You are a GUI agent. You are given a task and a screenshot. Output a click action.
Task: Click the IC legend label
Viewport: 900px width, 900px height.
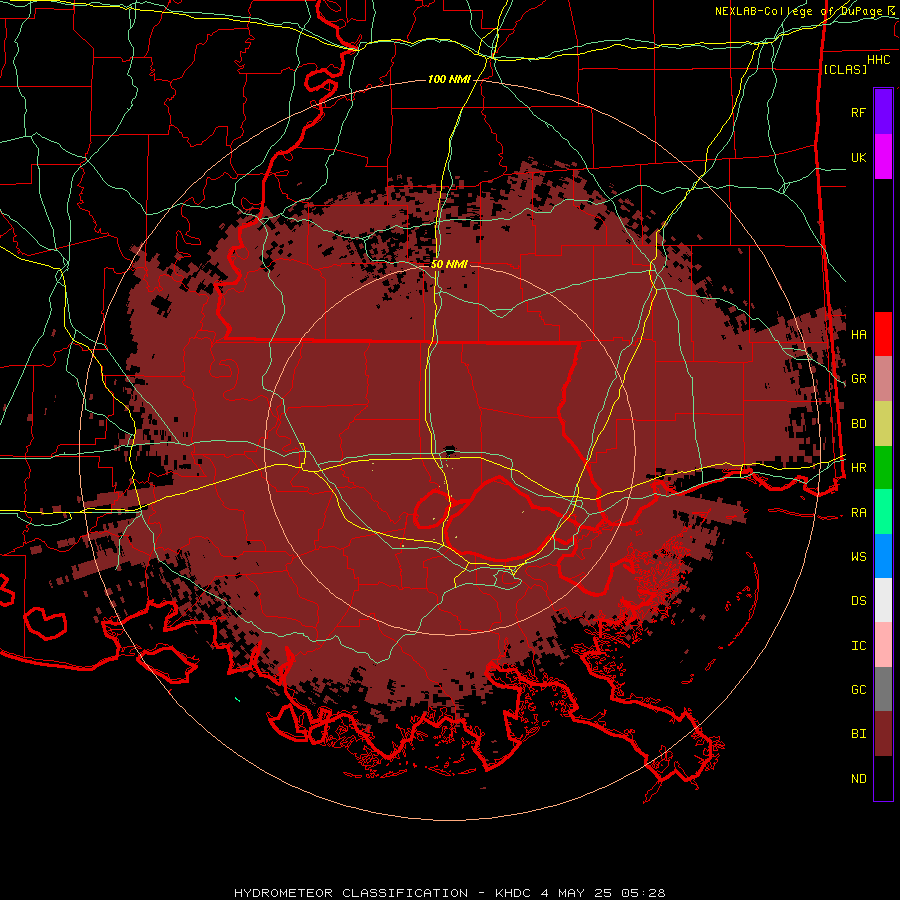click(859, 646)
